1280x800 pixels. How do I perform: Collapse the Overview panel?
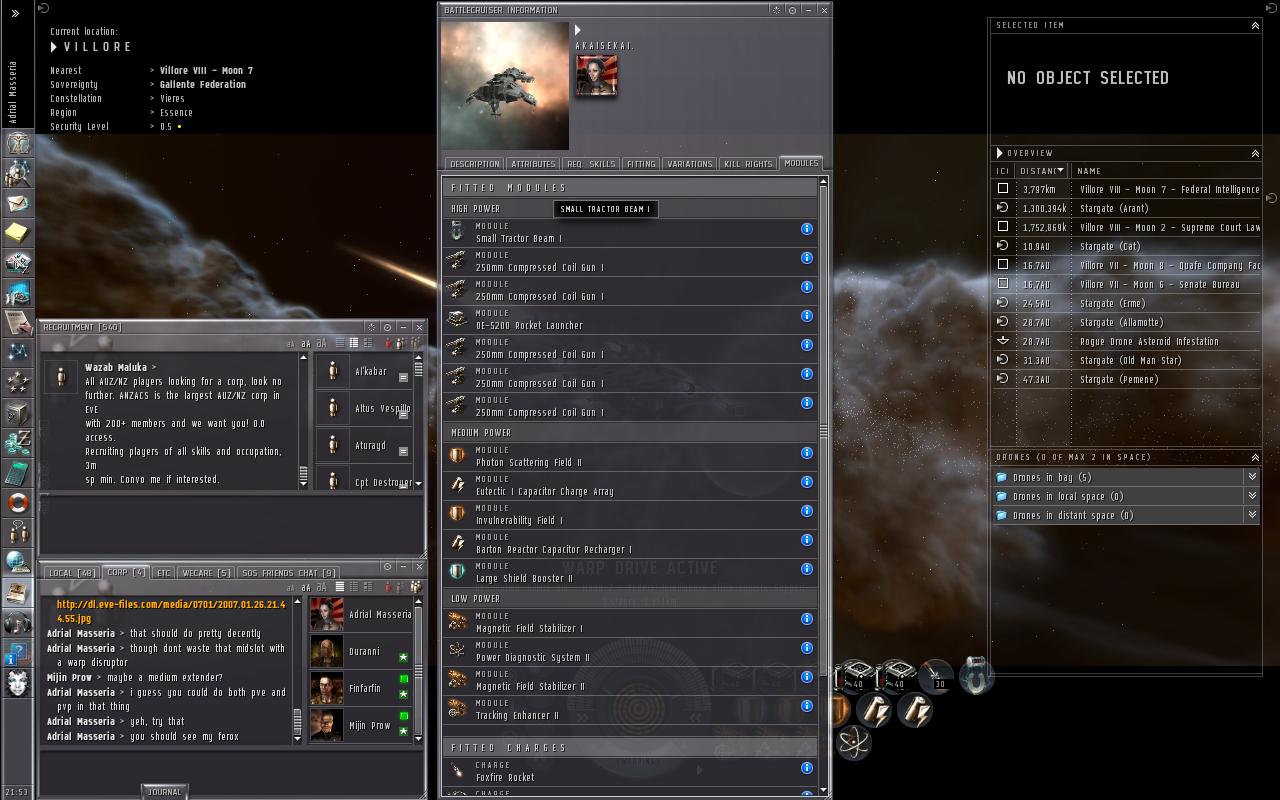[1255, 153]
